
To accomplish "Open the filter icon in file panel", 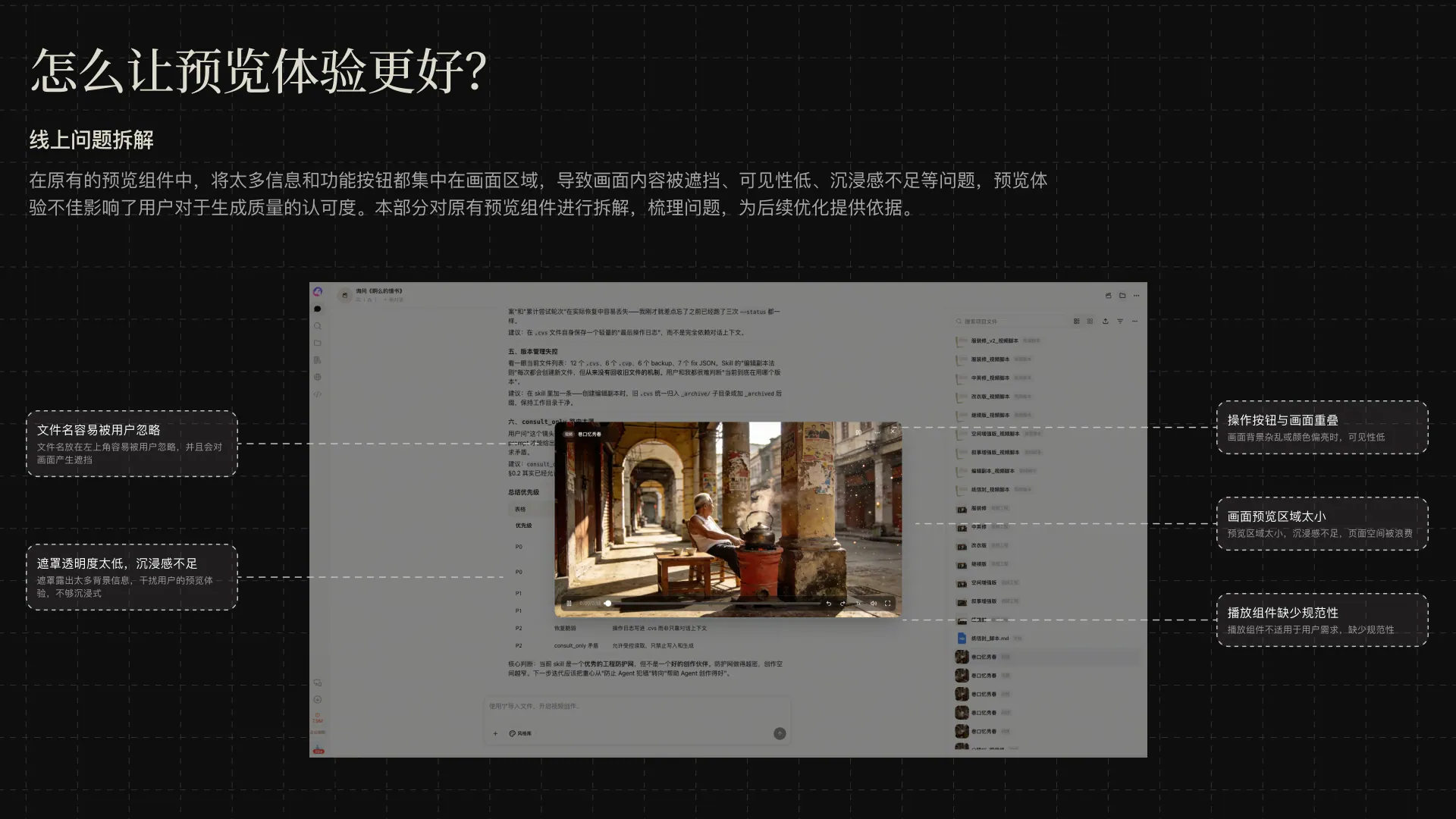I will click(1120, 322).
